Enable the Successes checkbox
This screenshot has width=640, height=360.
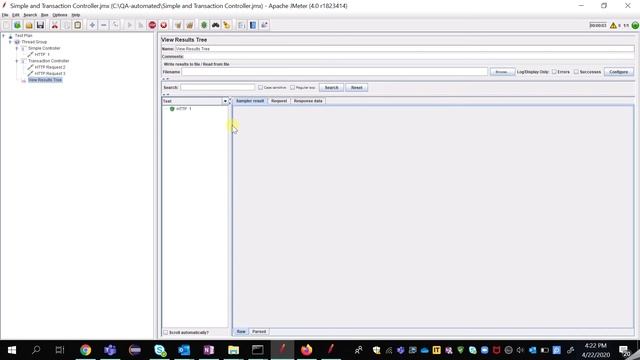(x=576, y=72)
